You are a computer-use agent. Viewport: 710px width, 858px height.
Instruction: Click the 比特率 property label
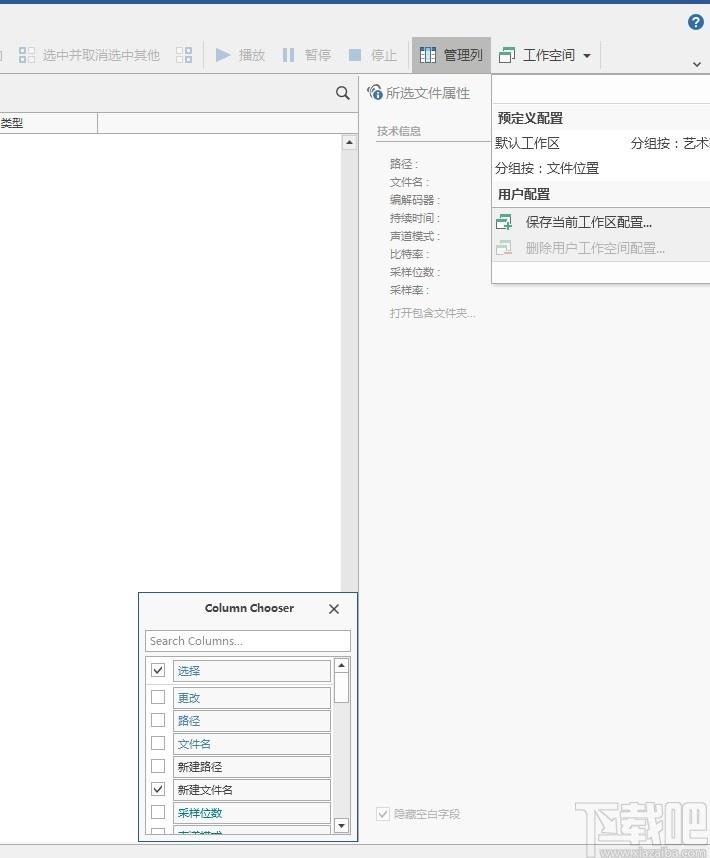click(409, 254)
